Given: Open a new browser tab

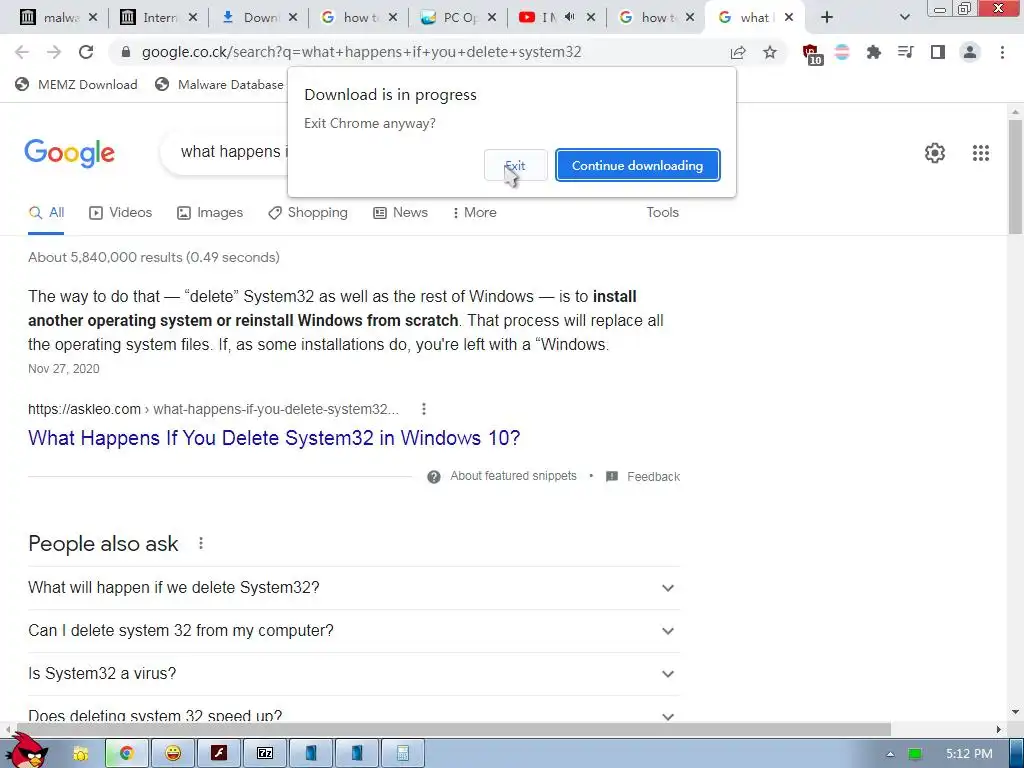Looking at the screenshot, I should pos(827,17).
